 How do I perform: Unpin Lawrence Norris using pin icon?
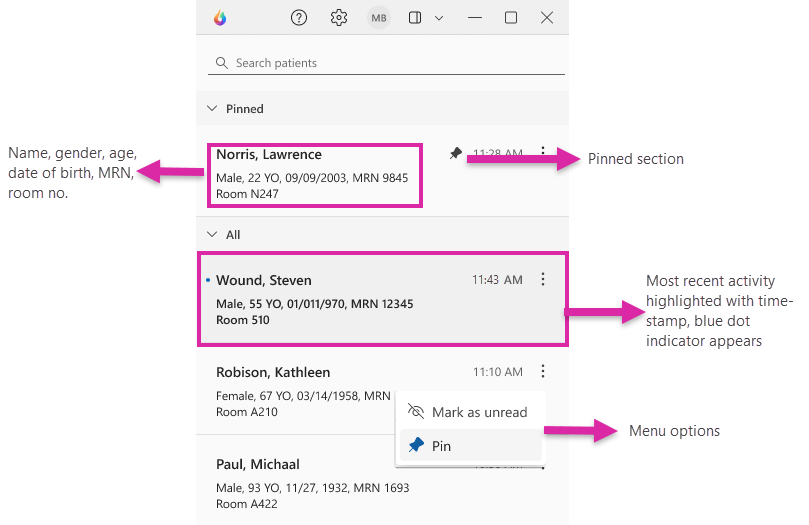456,154
